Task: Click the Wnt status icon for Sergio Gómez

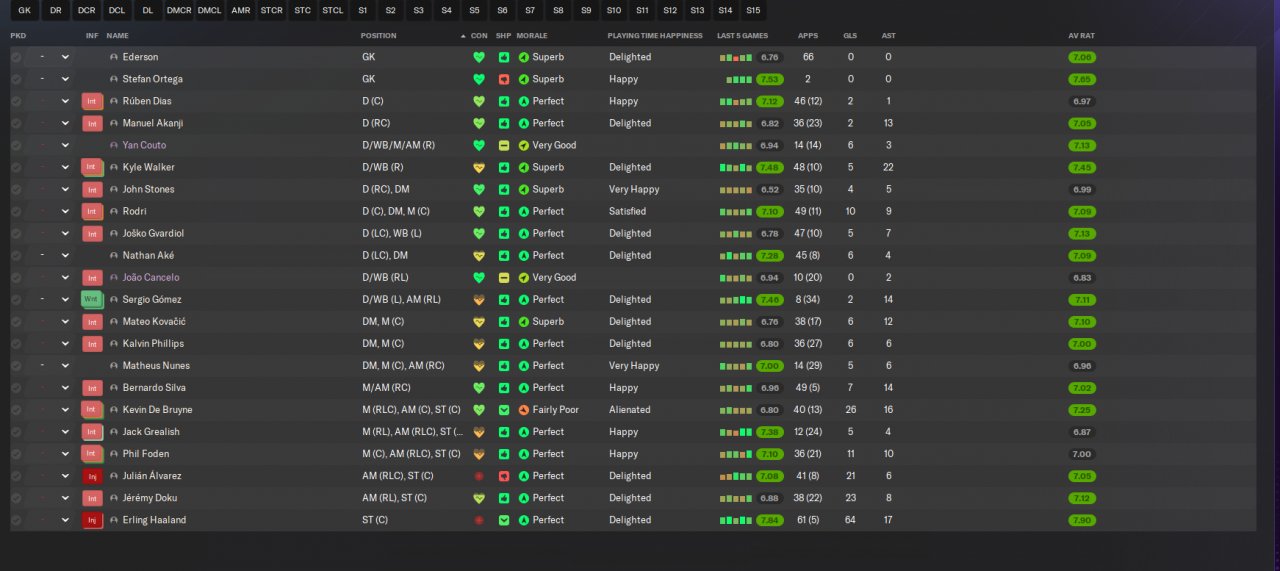Action: [92, 299]
